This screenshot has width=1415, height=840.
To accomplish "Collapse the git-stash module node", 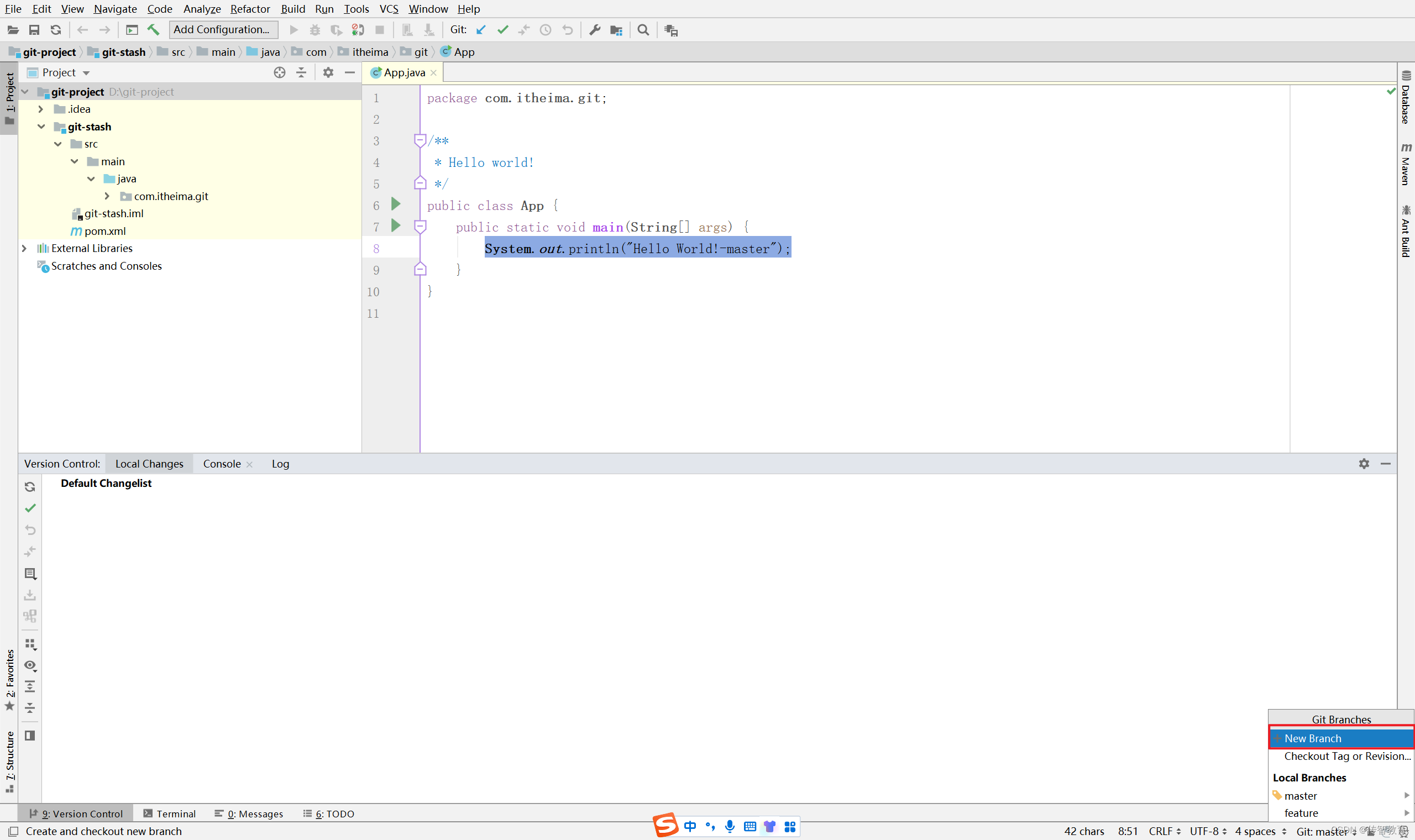I will [x=41, y=126].
